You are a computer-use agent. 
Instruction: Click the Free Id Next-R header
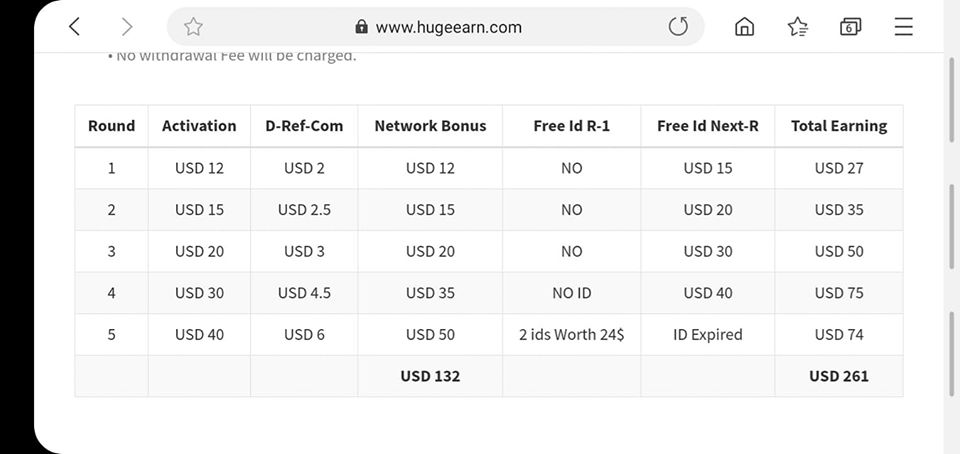pos(707,126)
